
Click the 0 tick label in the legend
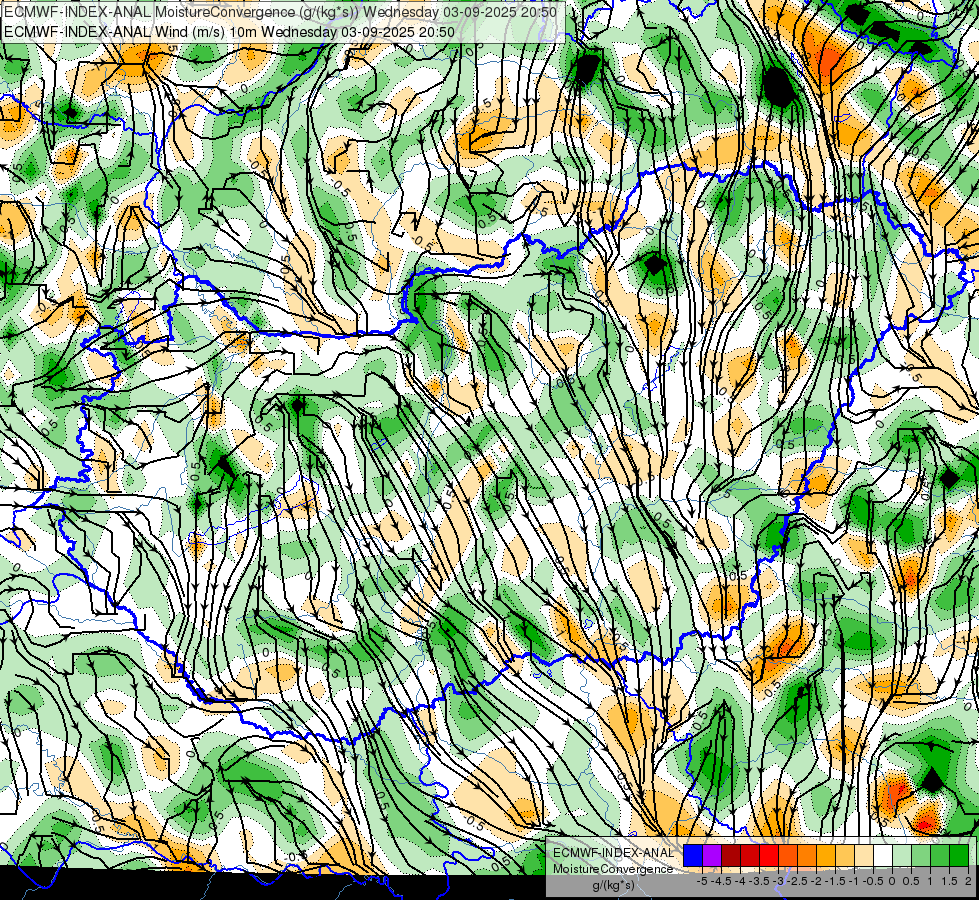892,881
